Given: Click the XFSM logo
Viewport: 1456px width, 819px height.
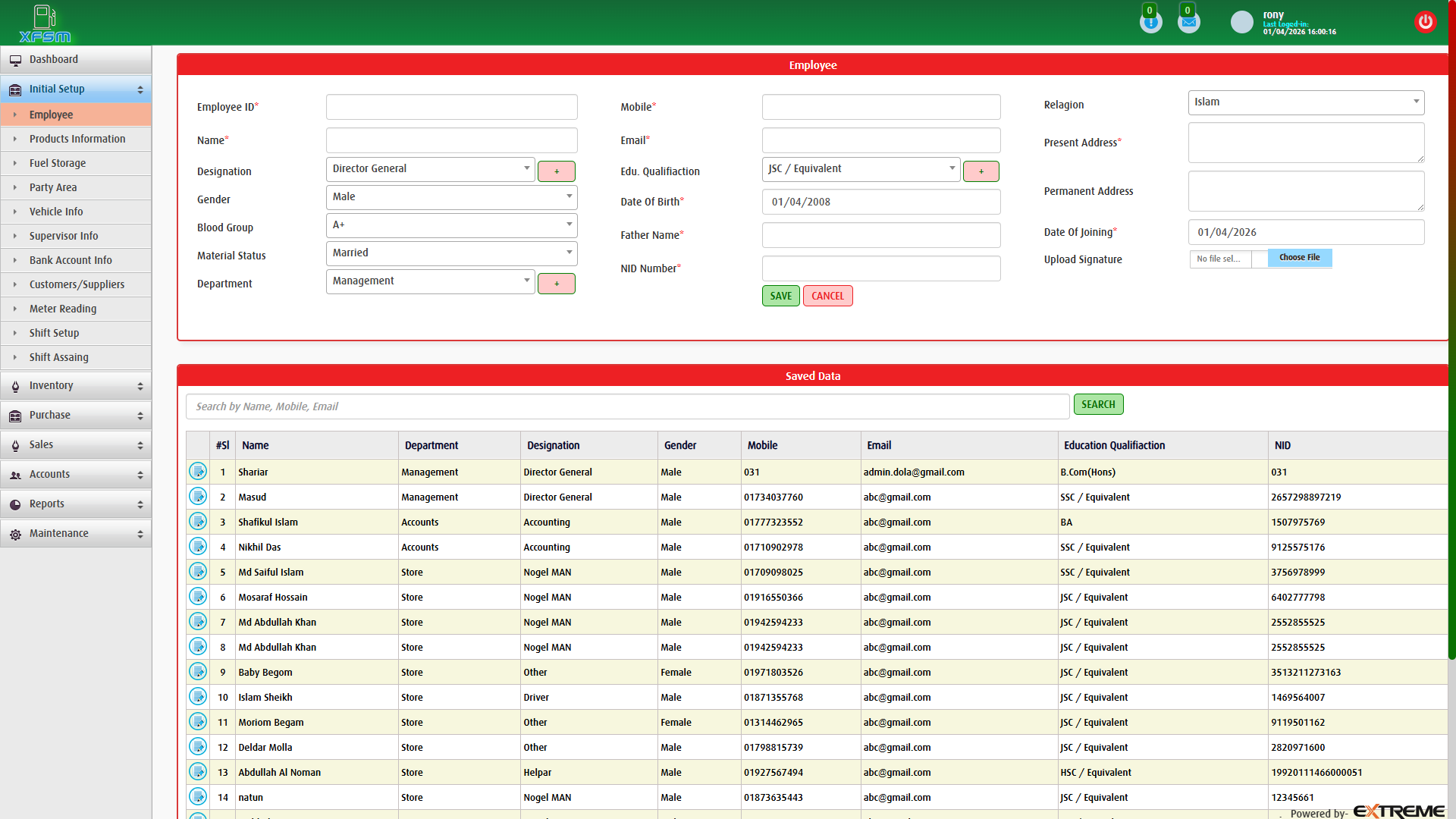Looking at the screenshot, I should click(43, 23).
